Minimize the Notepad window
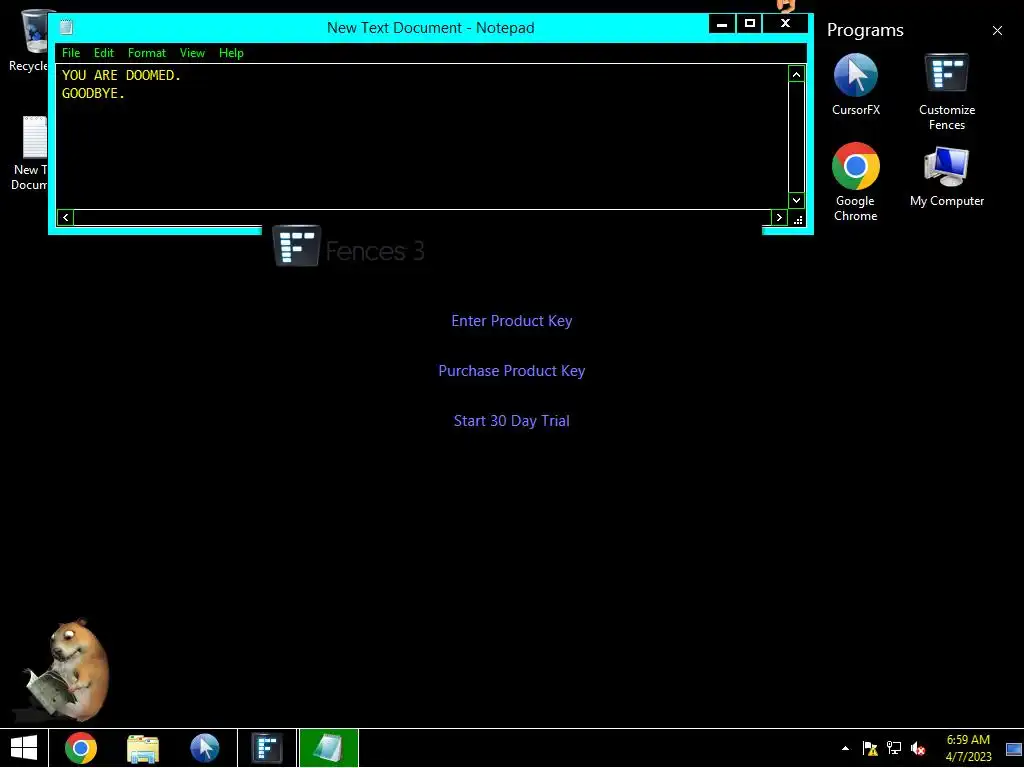Viewport: 1024px width, 768px height. pyautogui.click(x=722, y=24)
